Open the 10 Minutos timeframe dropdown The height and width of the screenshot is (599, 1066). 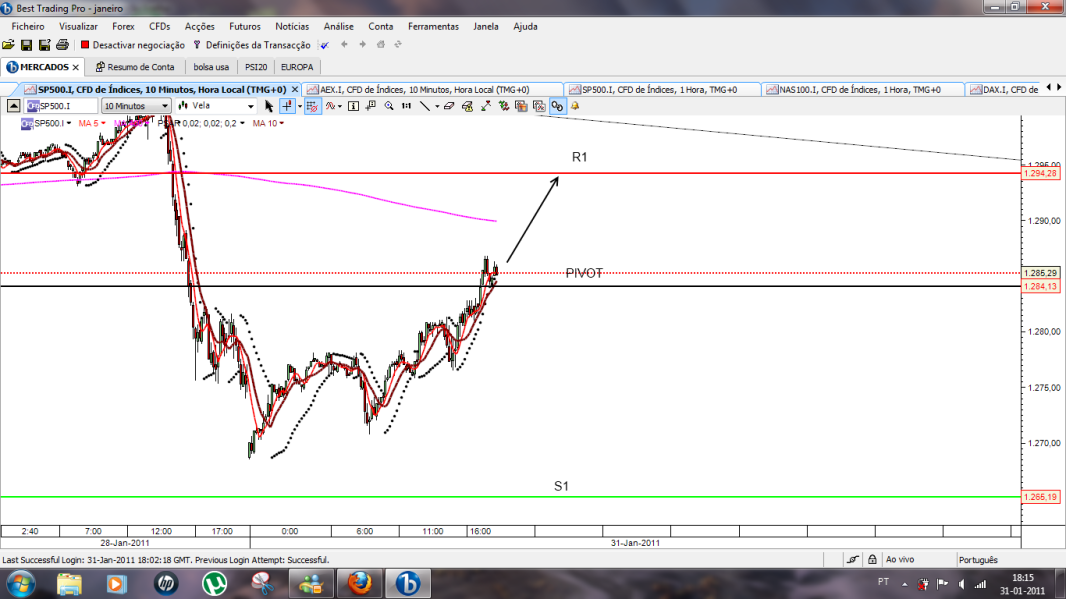[x=136, y=106]
